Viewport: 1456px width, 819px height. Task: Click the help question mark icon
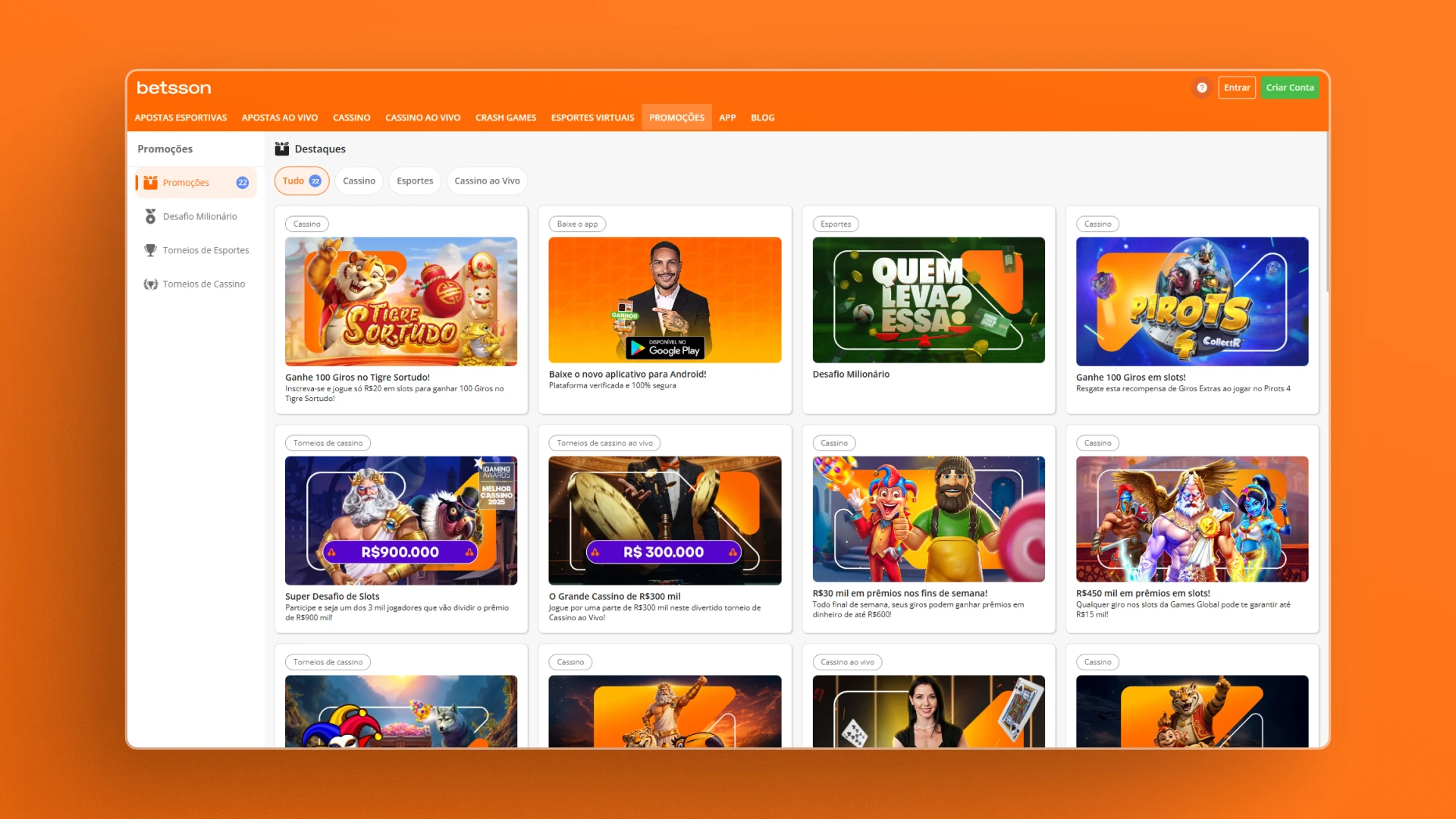pos(1202,88)
